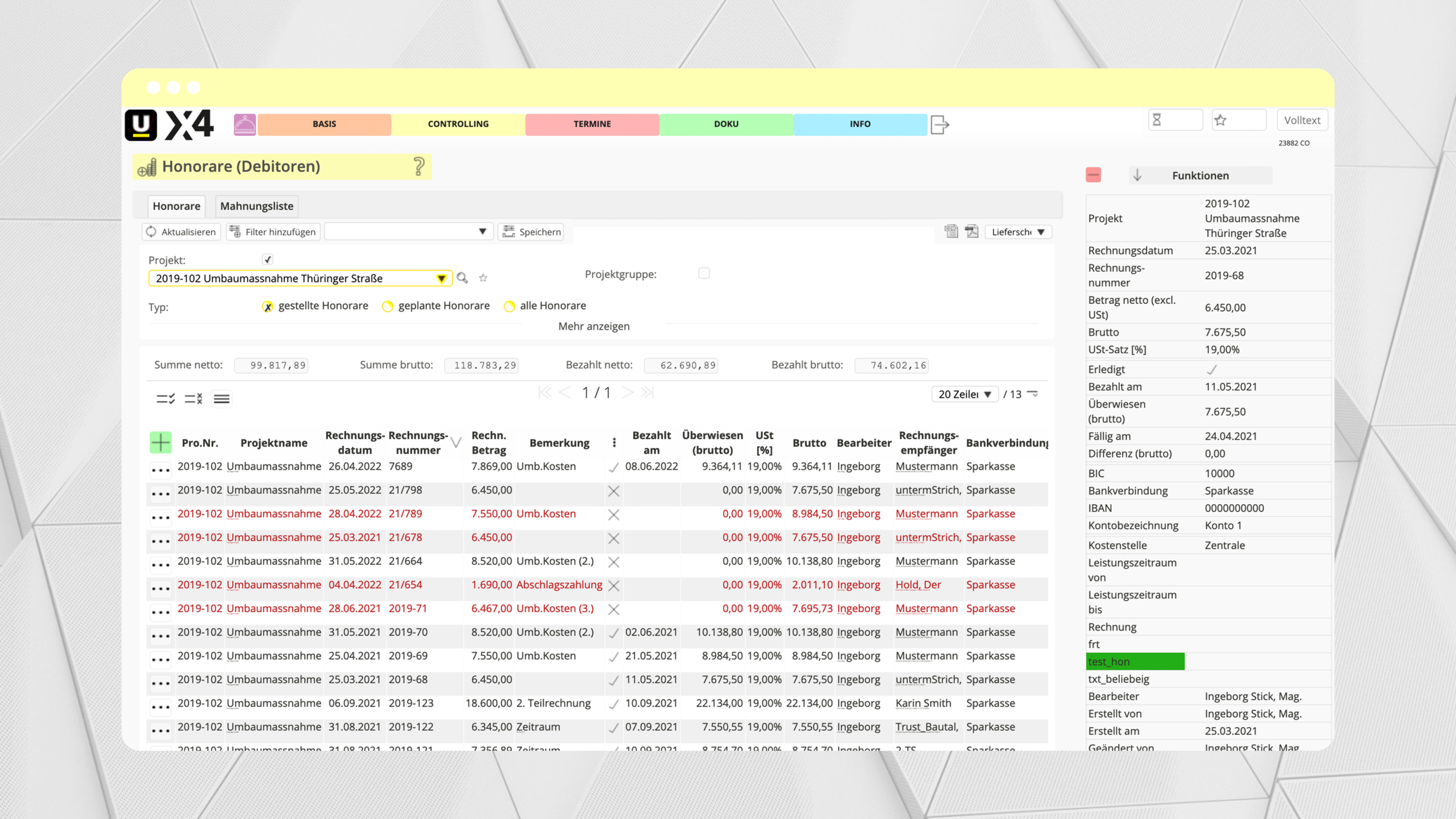This screenshot has width=1456, height=819.
Task: Click the deselect-all rows icon
Action: [193, 399]
